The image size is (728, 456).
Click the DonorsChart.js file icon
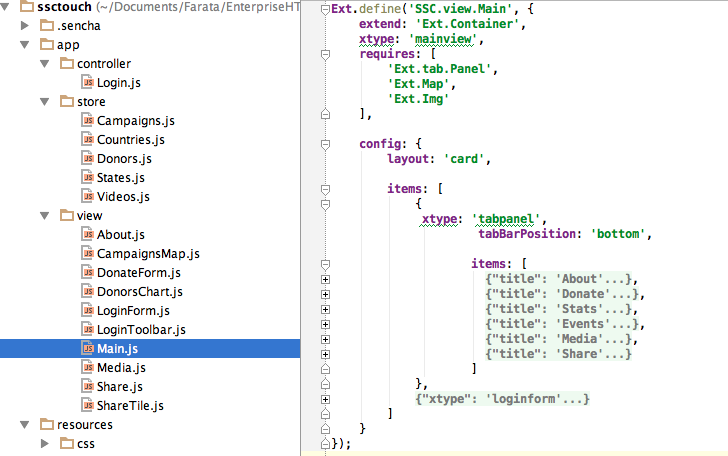pos(88,292)
